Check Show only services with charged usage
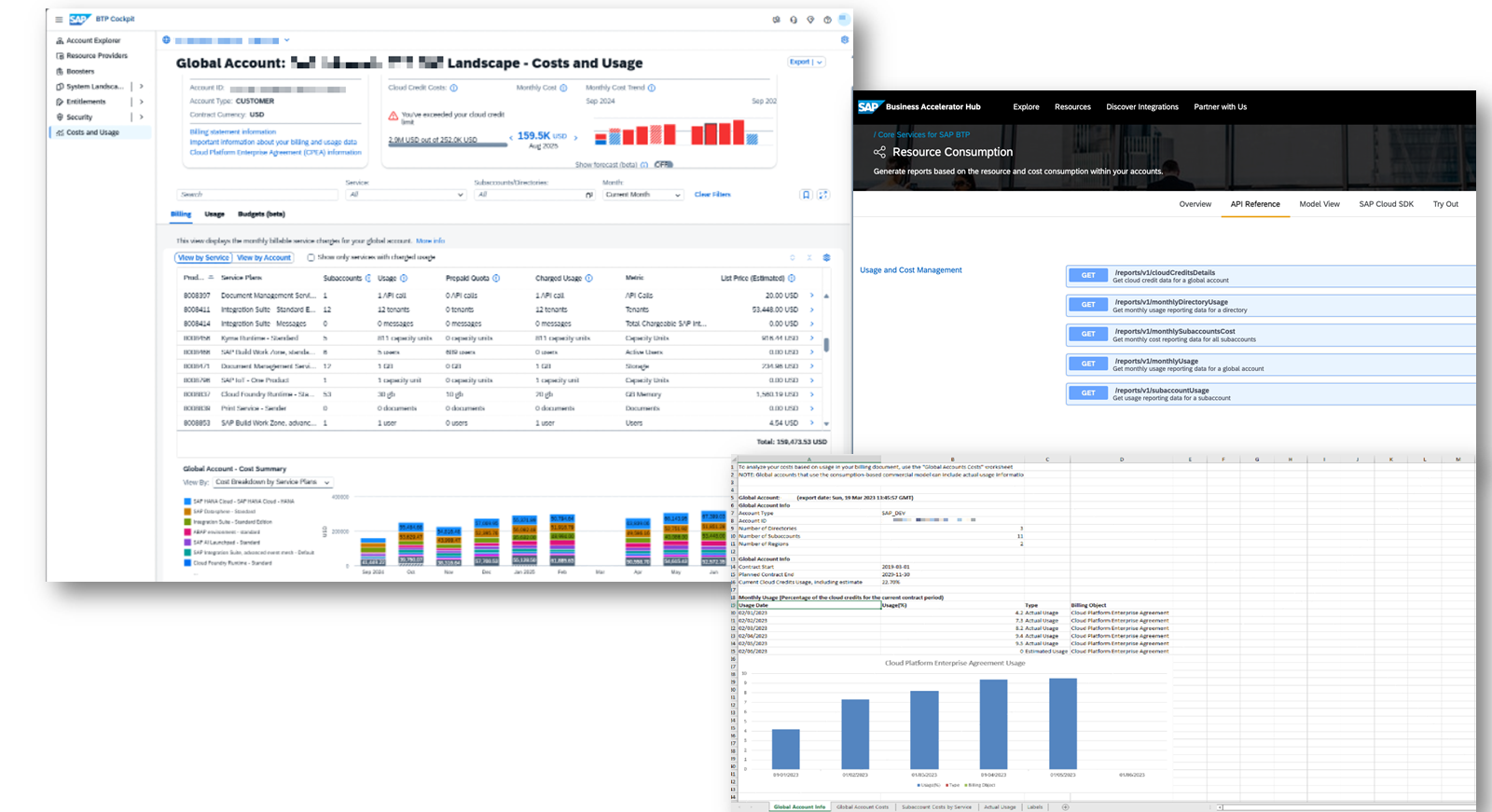The height and width of the screenshot is (812, 1492). [311, 257]
